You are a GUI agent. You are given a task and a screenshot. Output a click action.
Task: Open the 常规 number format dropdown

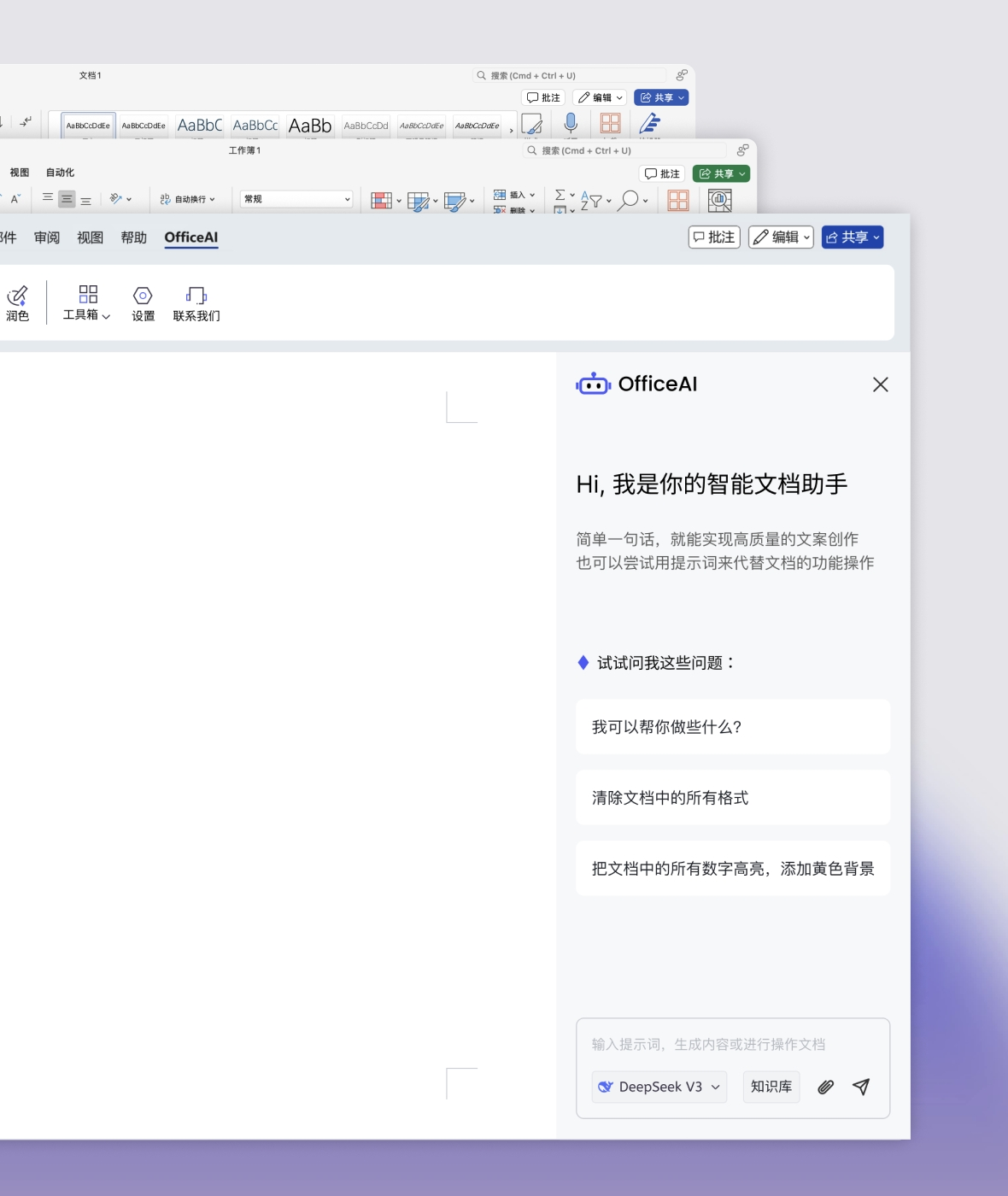(x=296, y=199)
